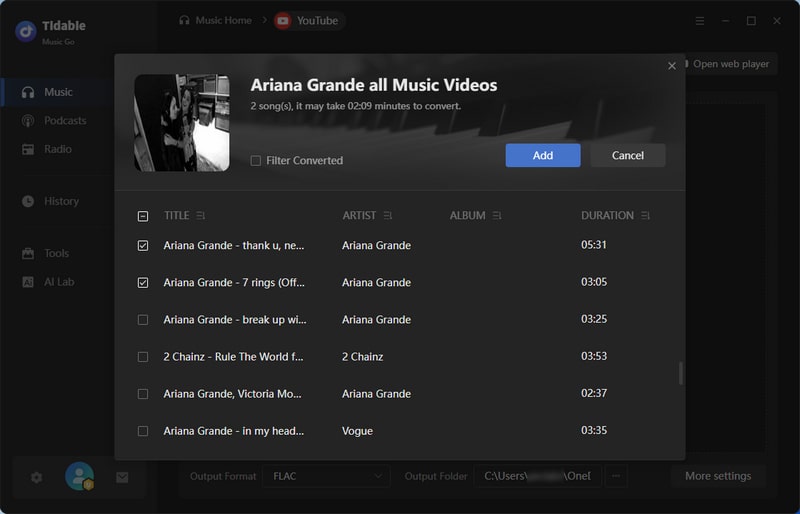The image size is (800, 514).
Task: Click the settings gear icon
Action: [36, 477]
